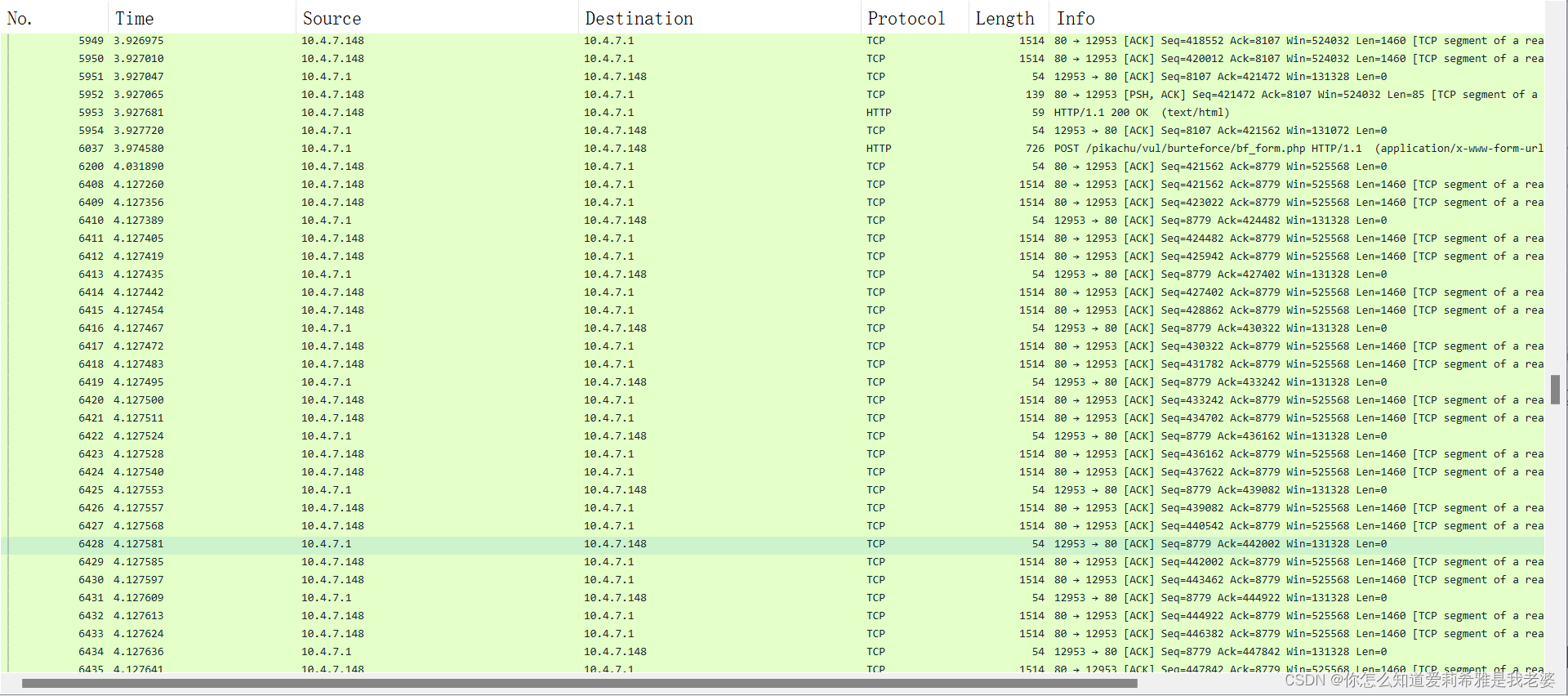
Task: Click the horizontal scrollbar thumb
Action: pos(579,683)
